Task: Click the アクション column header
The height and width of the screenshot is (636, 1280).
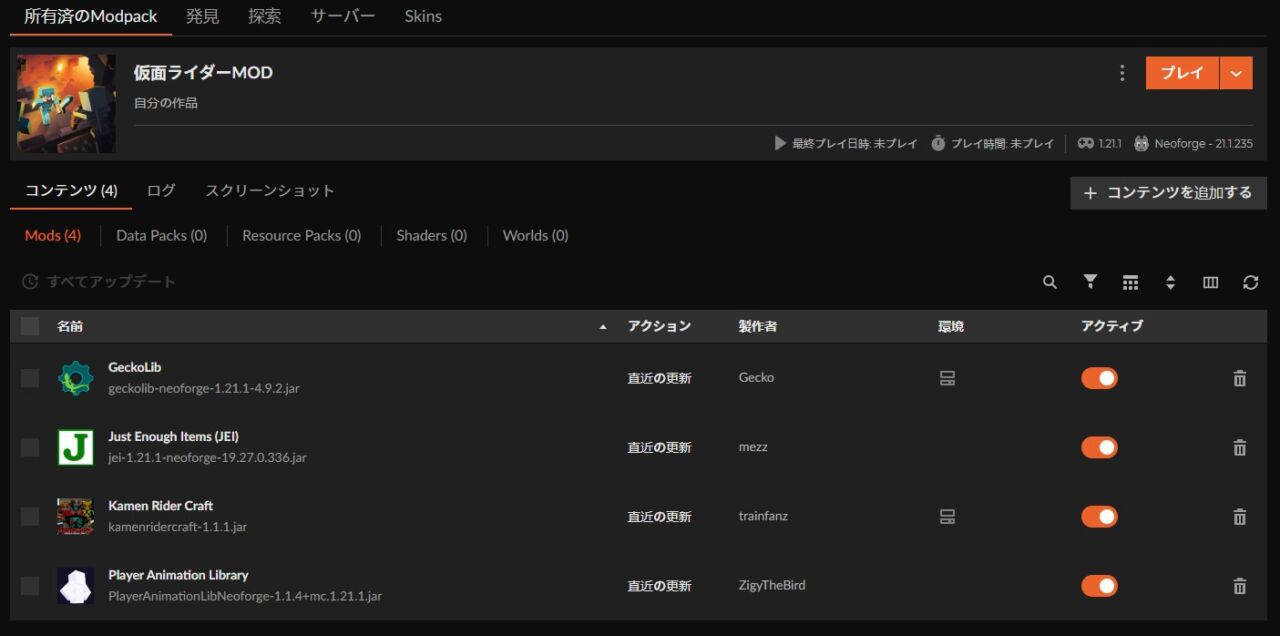Action: click(x=659, y=326)
